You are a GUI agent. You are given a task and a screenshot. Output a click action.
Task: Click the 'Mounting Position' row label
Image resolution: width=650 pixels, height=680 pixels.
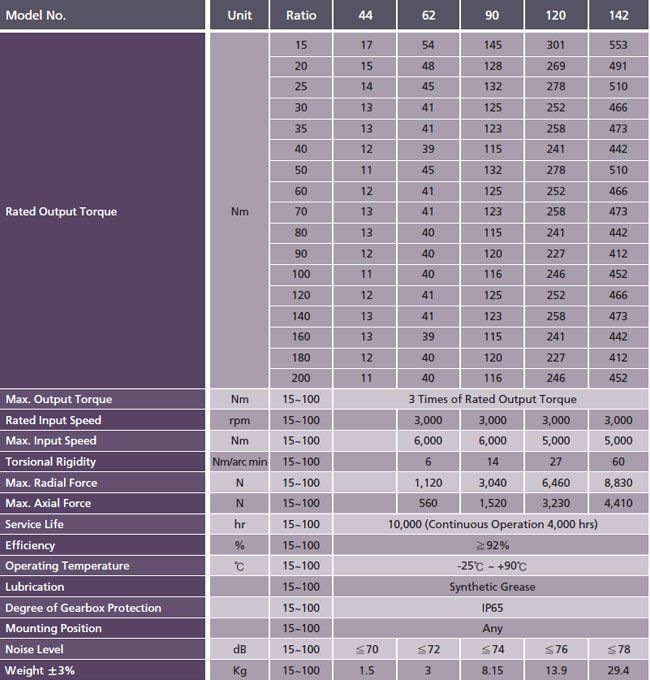tap(102, 628)
